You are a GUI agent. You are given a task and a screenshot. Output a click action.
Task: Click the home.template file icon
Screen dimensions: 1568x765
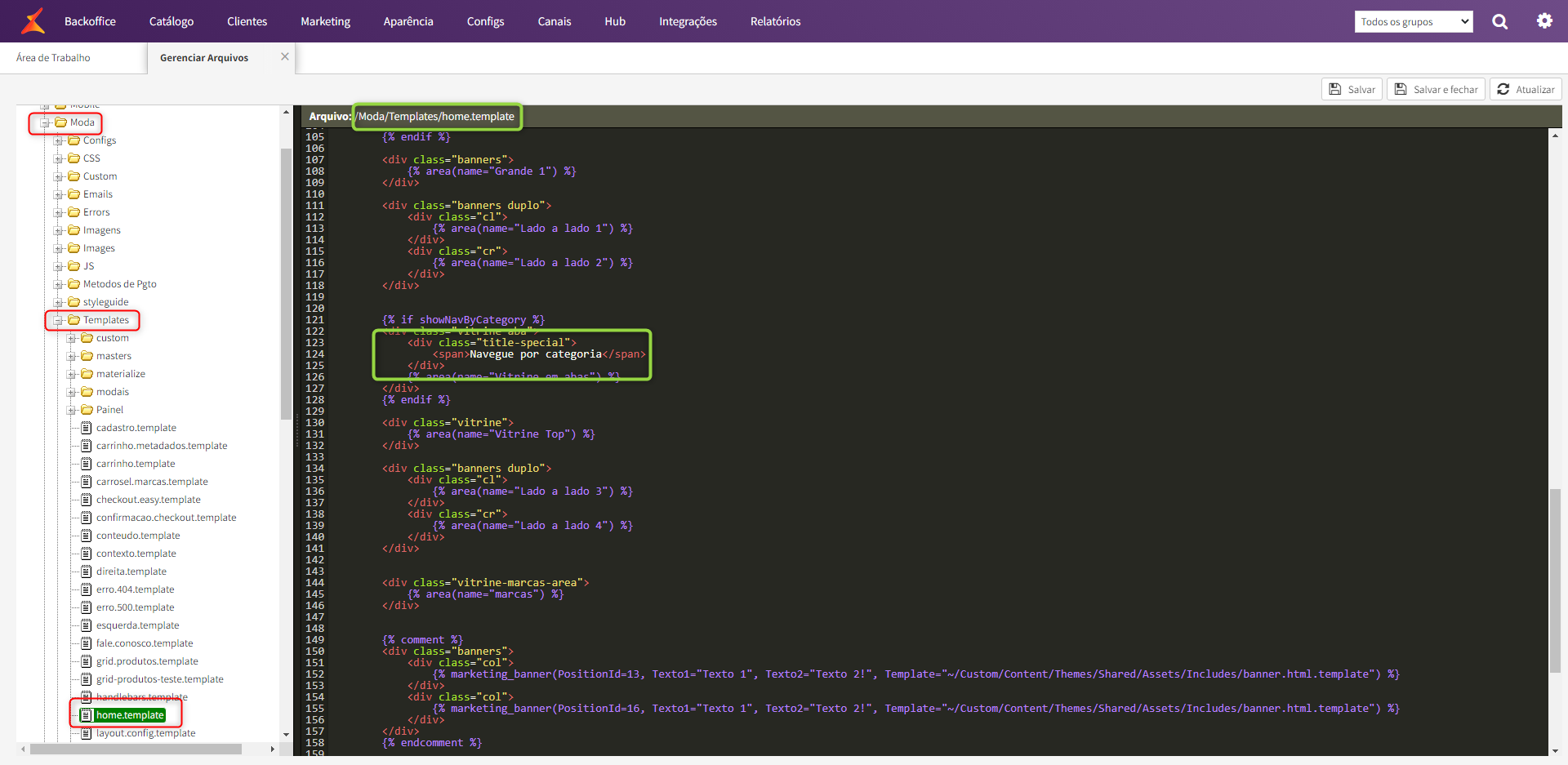[x=86, y=715]
